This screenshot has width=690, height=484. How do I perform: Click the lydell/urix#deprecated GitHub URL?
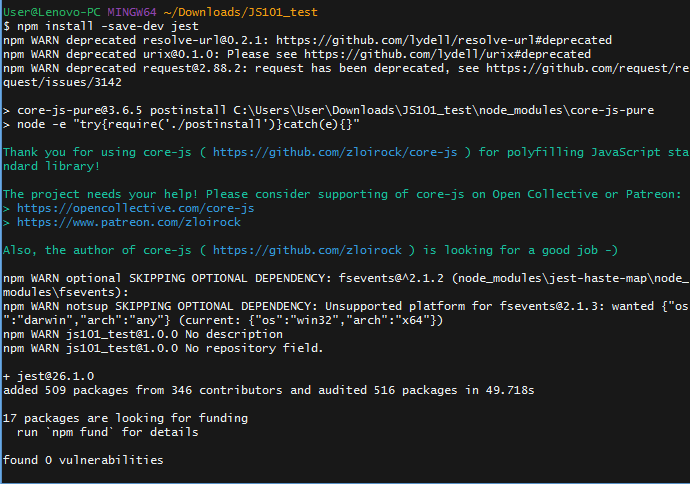click(x=447, y=54)
